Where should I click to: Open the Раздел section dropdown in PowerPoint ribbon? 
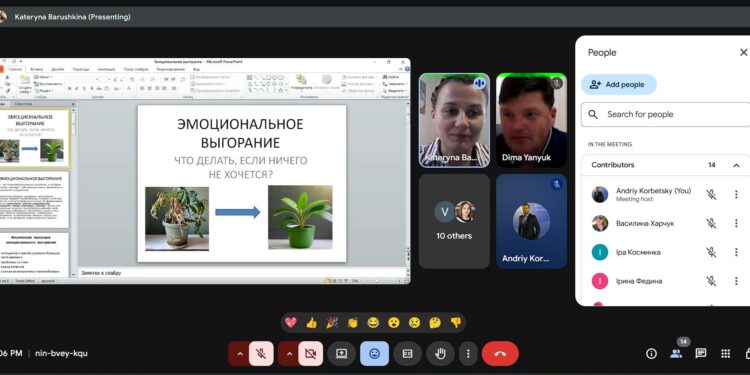point(44,90)
